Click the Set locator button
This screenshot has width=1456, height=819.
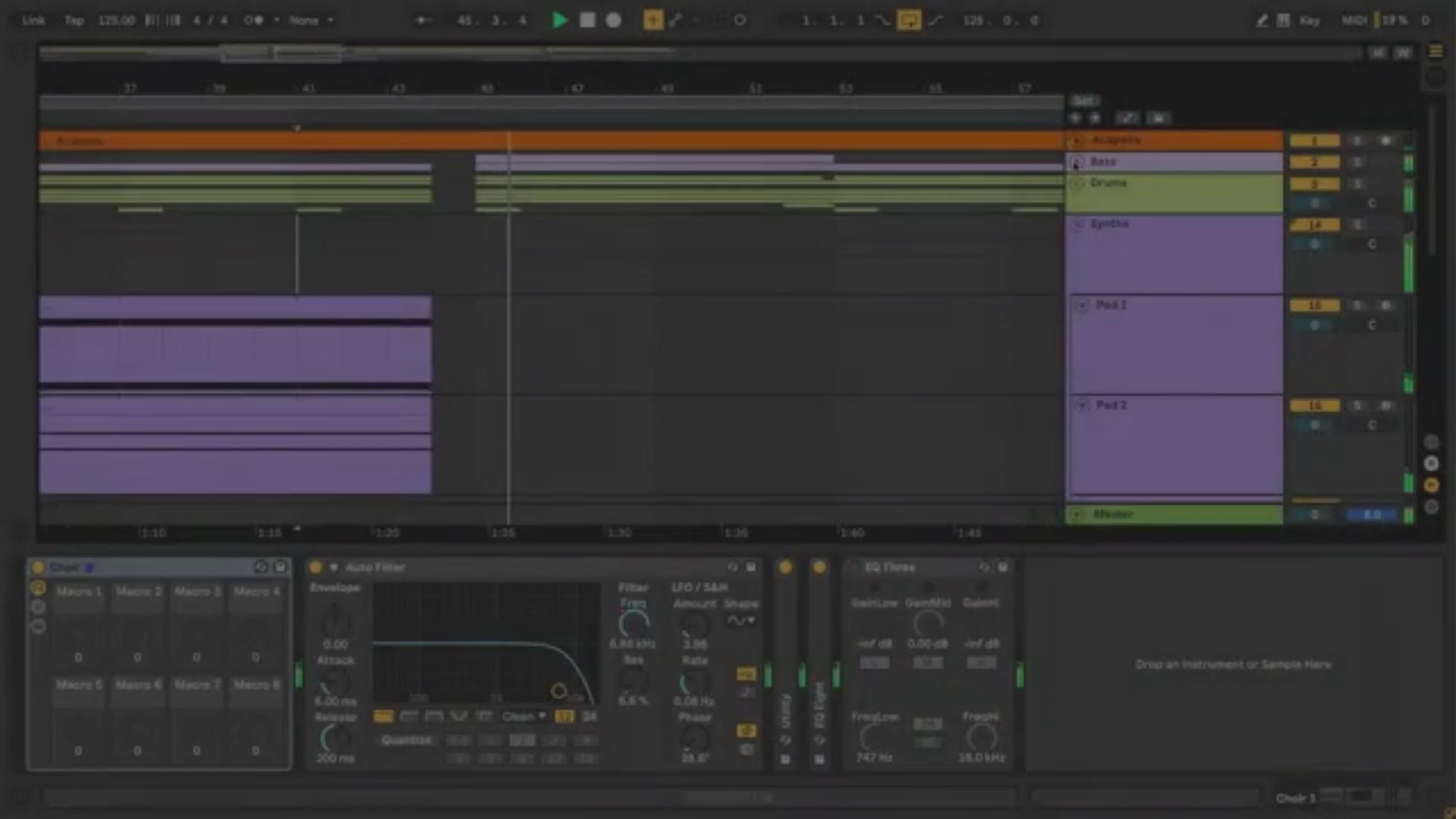pyautogui.click(x=1084, y=101)
